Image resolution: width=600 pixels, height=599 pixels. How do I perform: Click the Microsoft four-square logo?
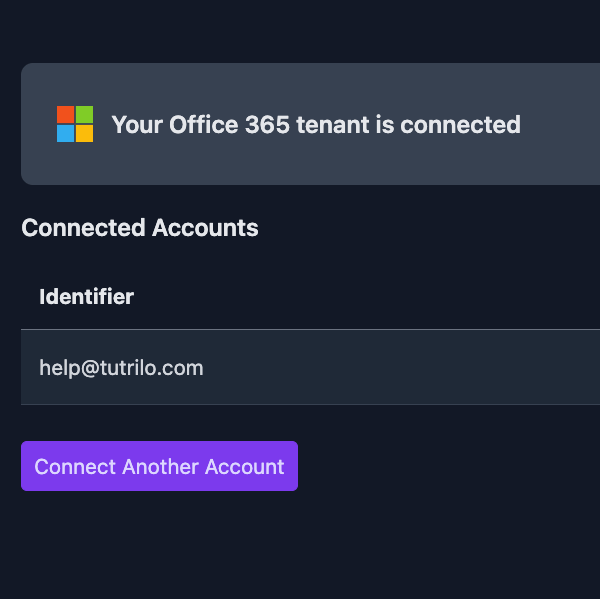[75, 124]
